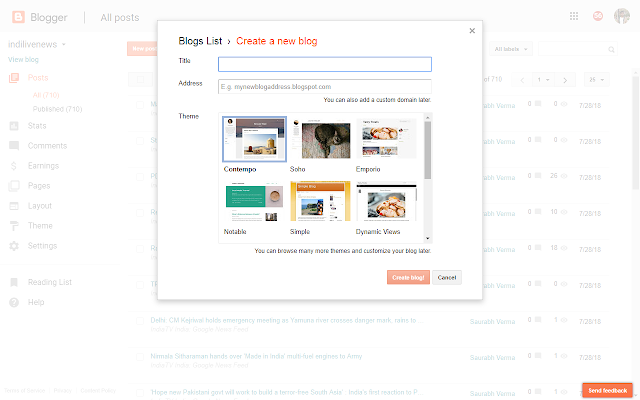Close the Create a new blog dialog
Image resolution: width=640 pixels, height=400 pixels.
(472, 31)
